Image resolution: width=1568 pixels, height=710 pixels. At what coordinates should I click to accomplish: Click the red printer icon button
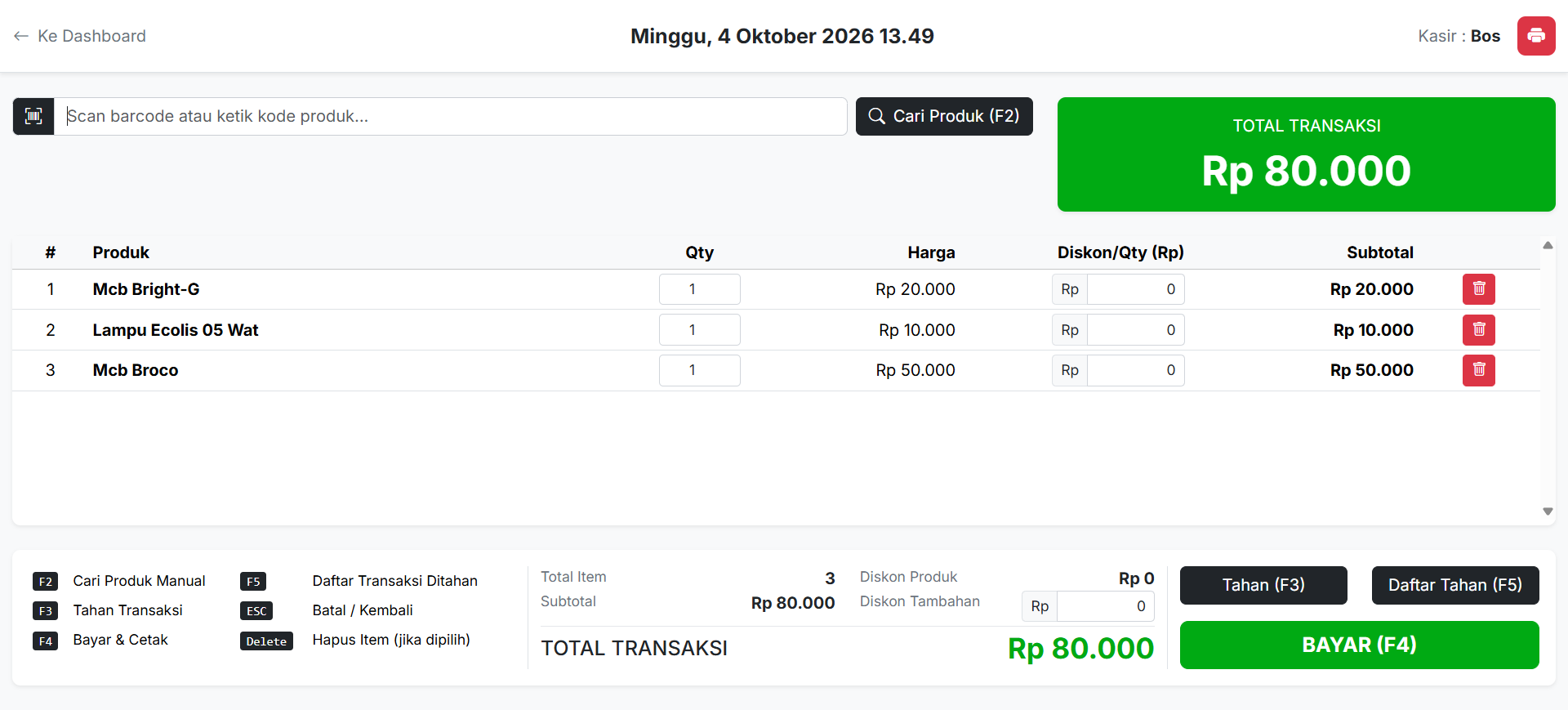click(x=1536, y=36)
